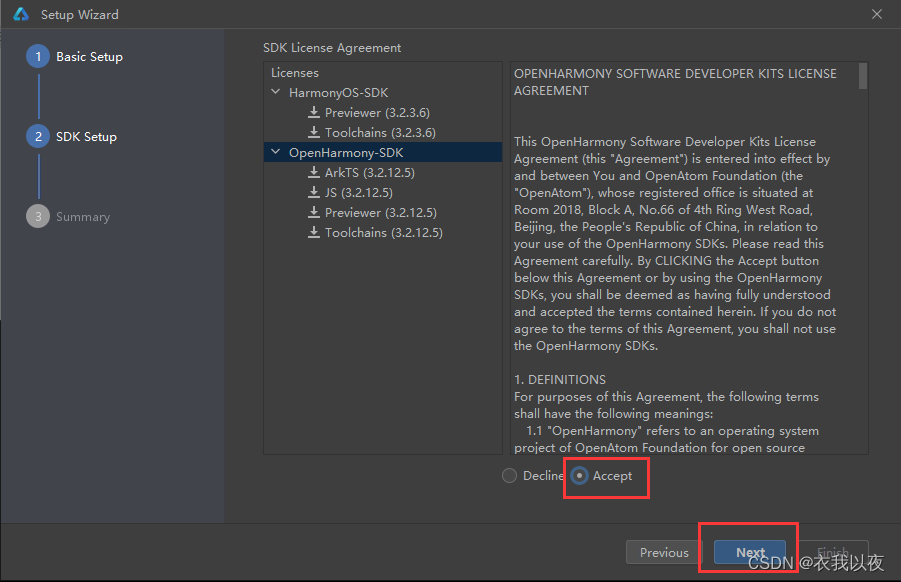Click the license agreement title text
Screen dimensions: 901x582
point(675,82)
